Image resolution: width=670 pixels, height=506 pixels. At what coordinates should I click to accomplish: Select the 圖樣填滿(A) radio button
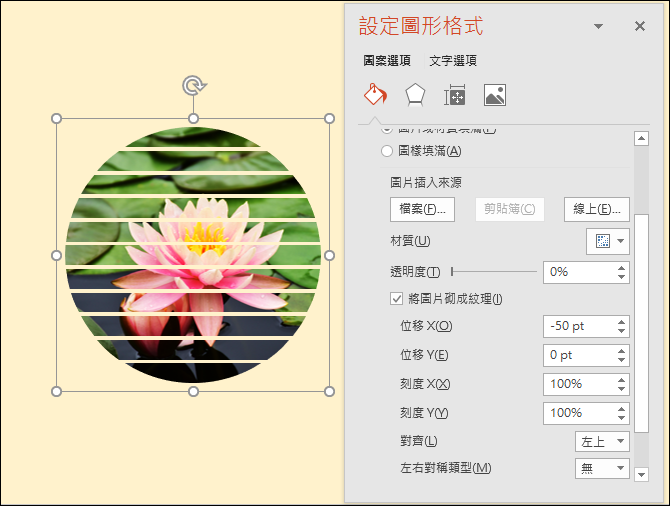tap(387, 151)
